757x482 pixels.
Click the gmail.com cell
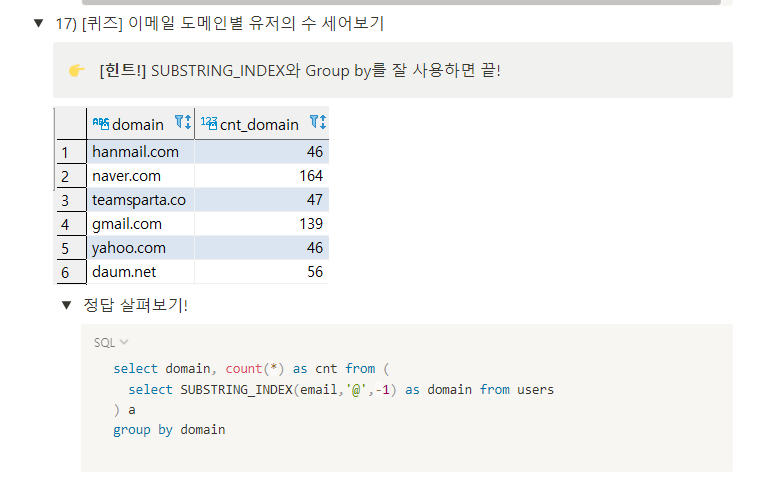point(140,224)
